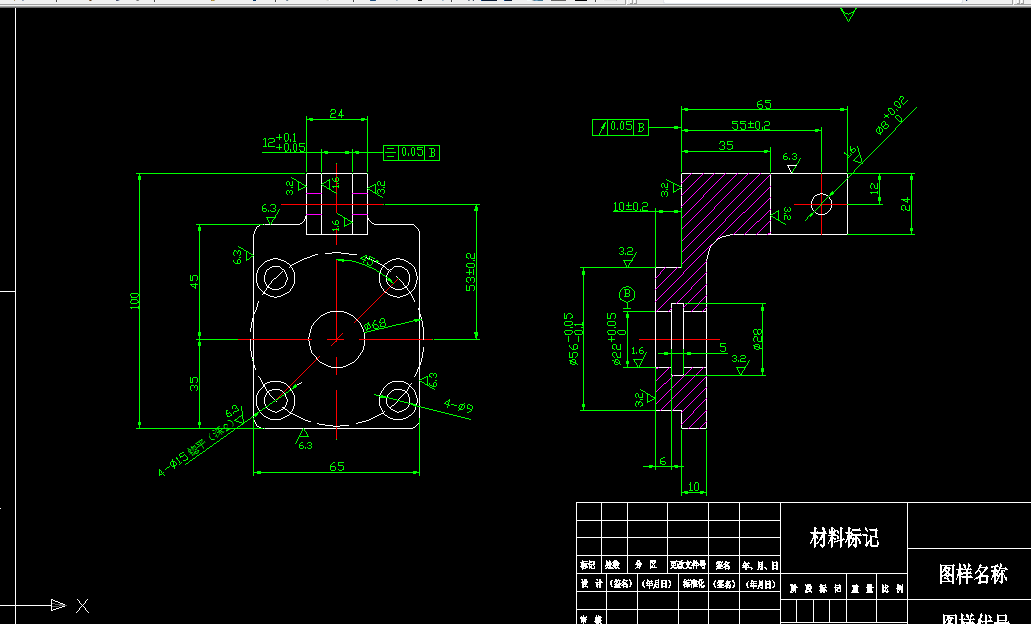This screenshot has width=1031, height=624.
Task: Click the 设计 cell in title block
Action: [591, 584]
